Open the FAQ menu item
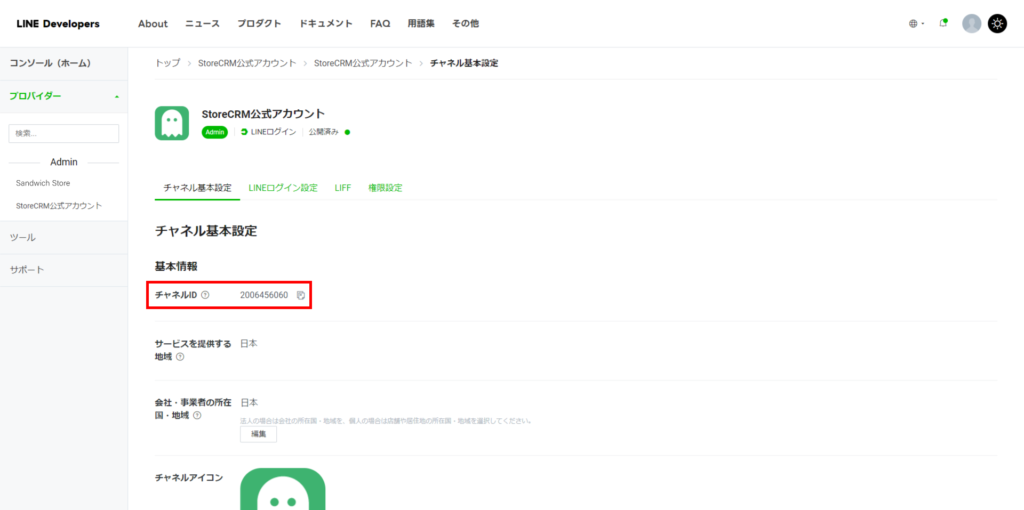Screen dimensions: 1024x510 [x=380, y=24]
